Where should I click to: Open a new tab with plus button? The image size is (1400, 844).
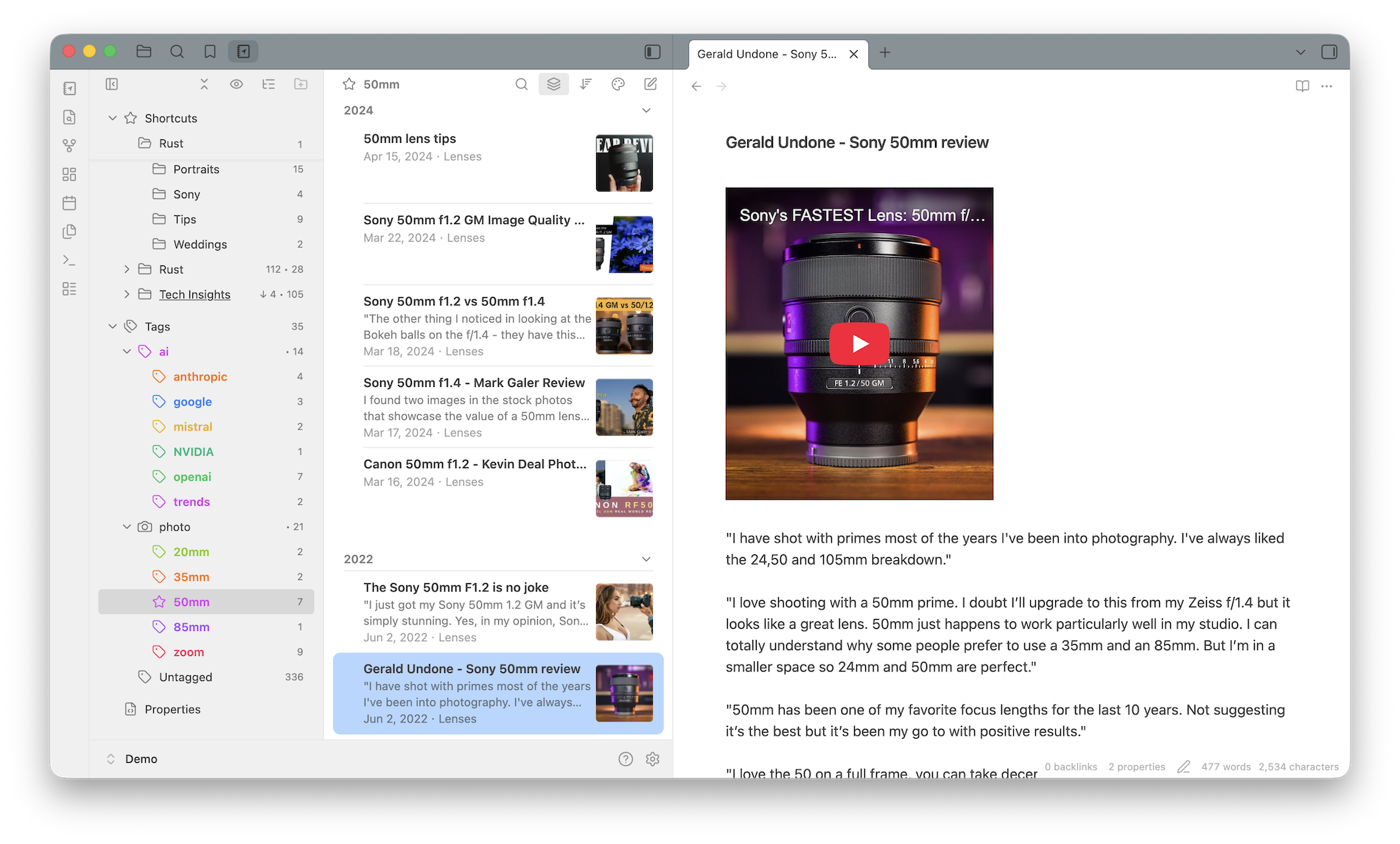[x=885, y=52]
